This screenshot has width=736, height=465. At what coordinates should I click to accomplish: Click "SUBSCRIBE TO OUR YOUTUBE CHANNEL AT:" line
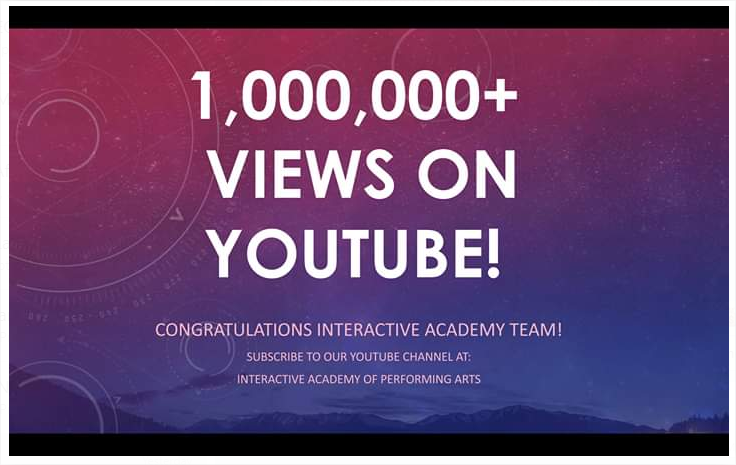(x=359, y=357)
